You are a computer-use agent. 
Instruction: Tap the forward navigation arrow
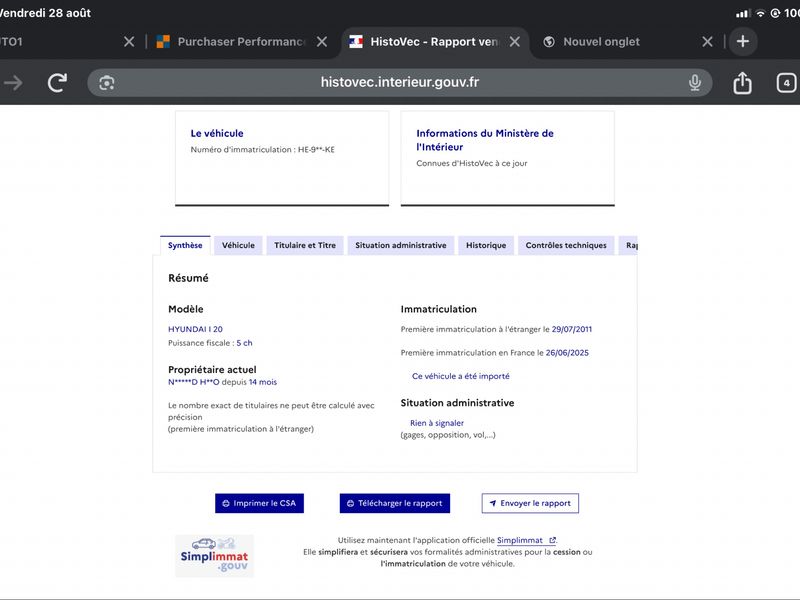(13, 83)
